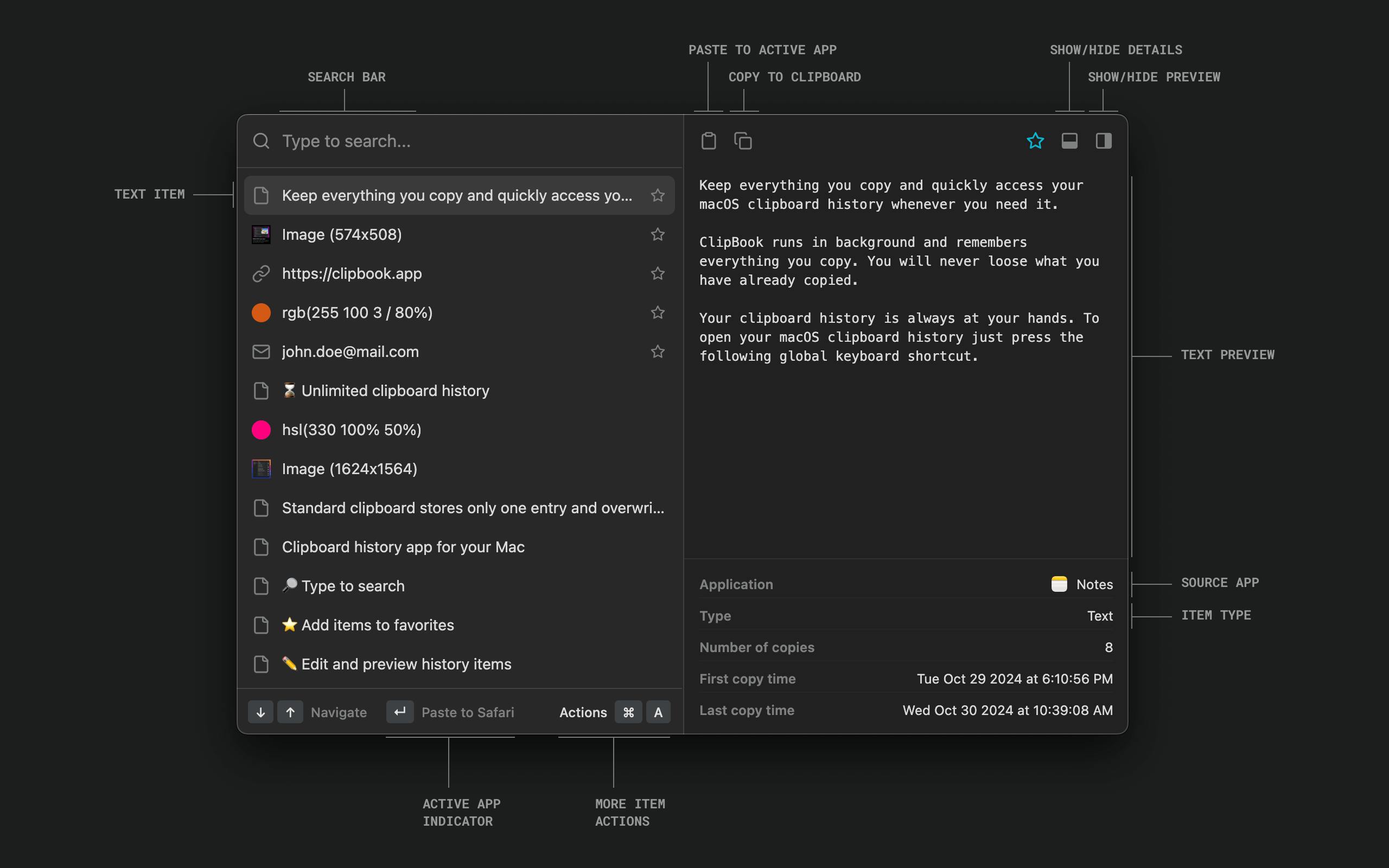Select the https://clipbook.app item
The height and width of the screenshot is (868, 1389).
(459, 273)
